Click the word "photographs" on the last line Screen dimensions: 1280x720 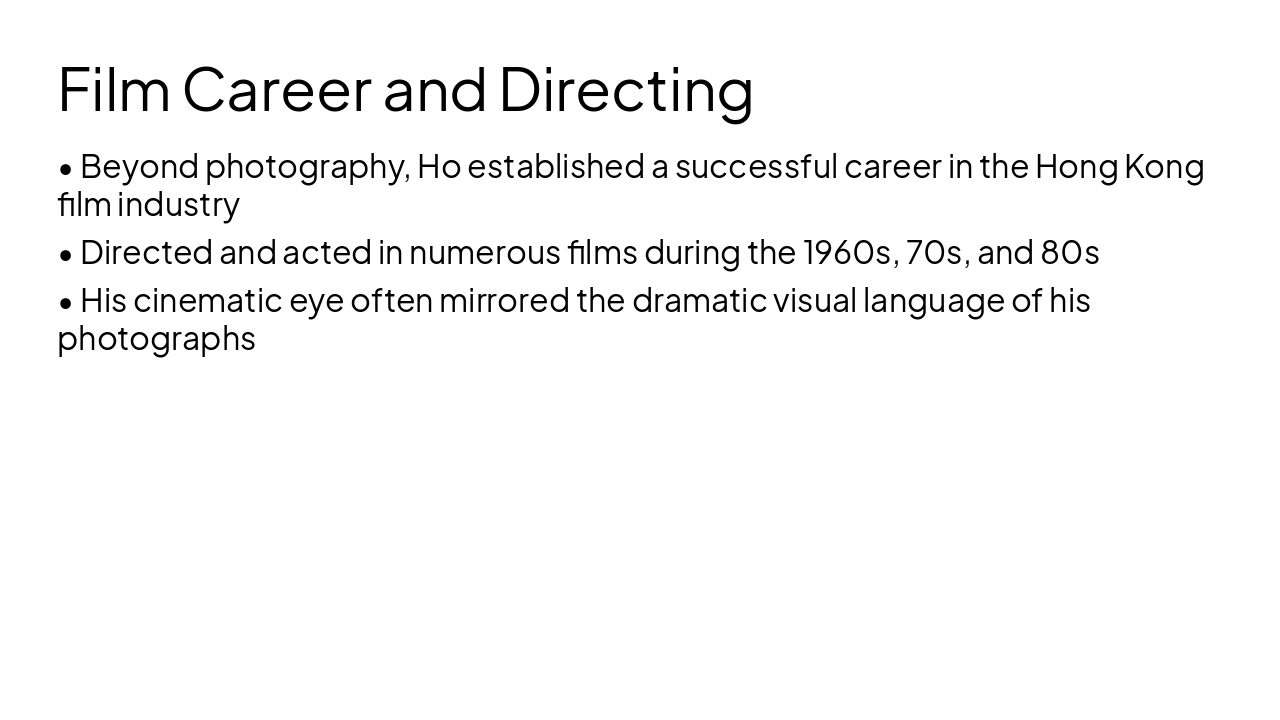click(156, 339)
